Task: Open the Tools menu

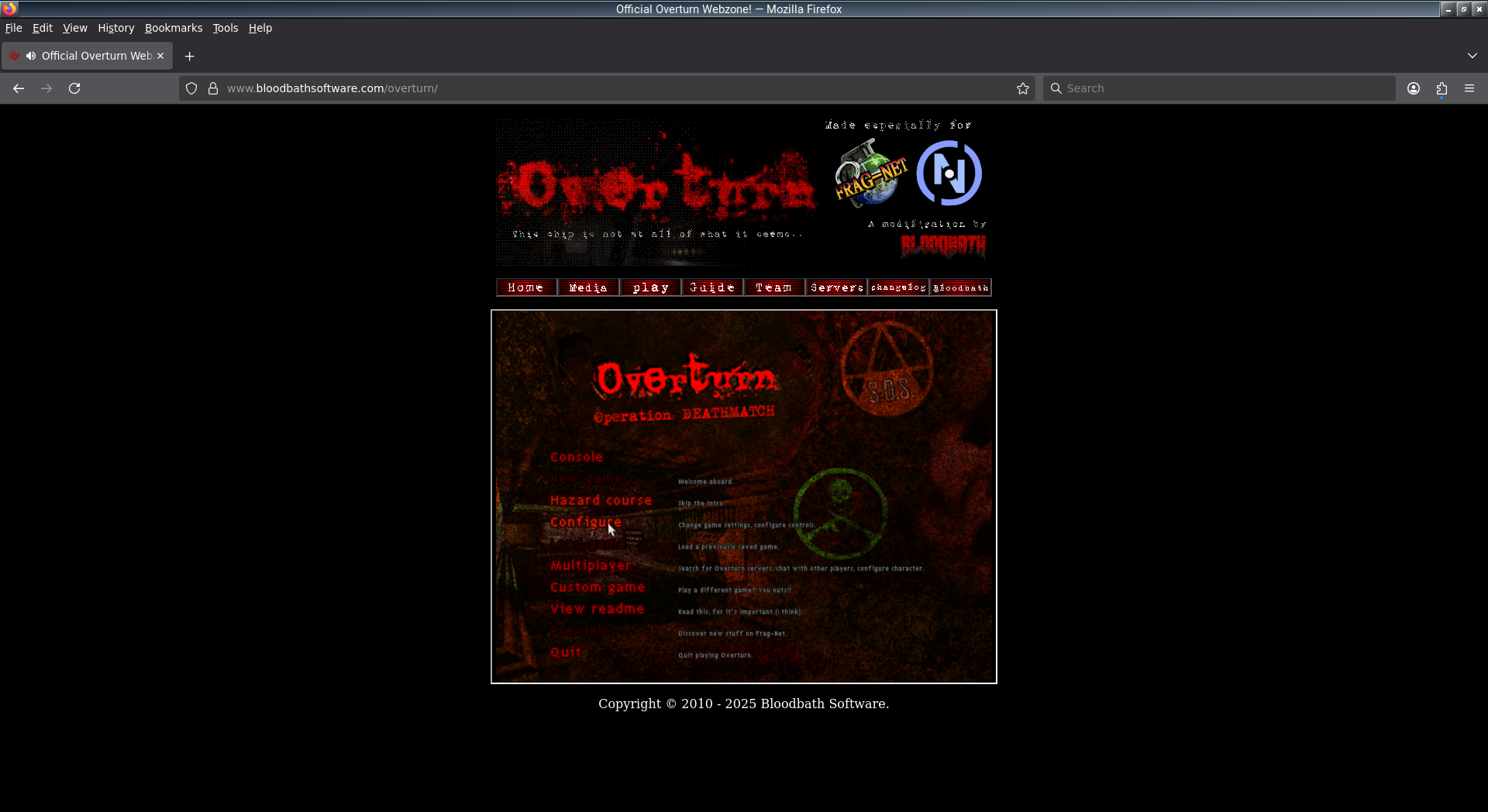Action: (226, 28)
